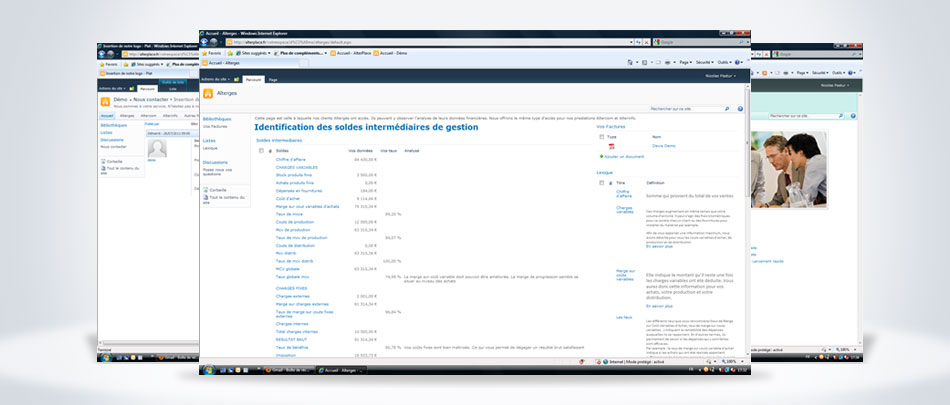Viewport: 950px width, 405px height.
Task: Select the Page ribbon tab in front window
Action: click(273, 79)
